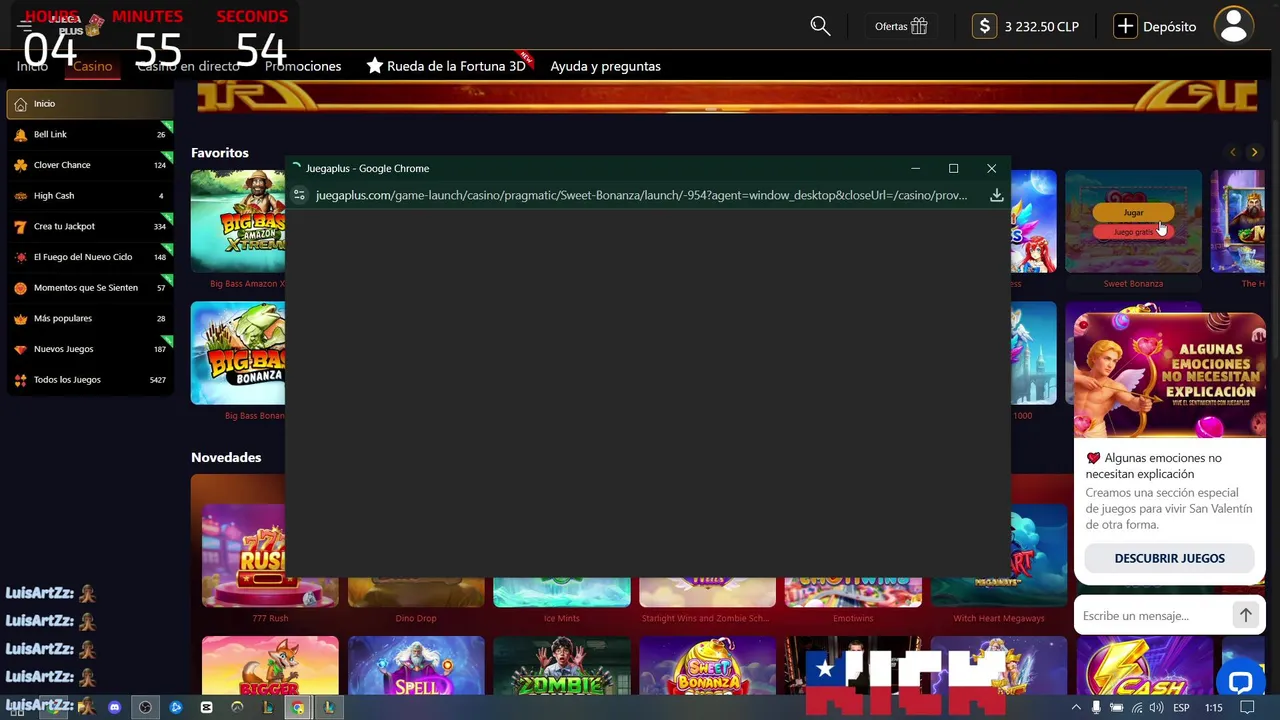Click the Más populares crown icon
The width and height of the screenshot is (1280, 720).
[x=20, y=318]
